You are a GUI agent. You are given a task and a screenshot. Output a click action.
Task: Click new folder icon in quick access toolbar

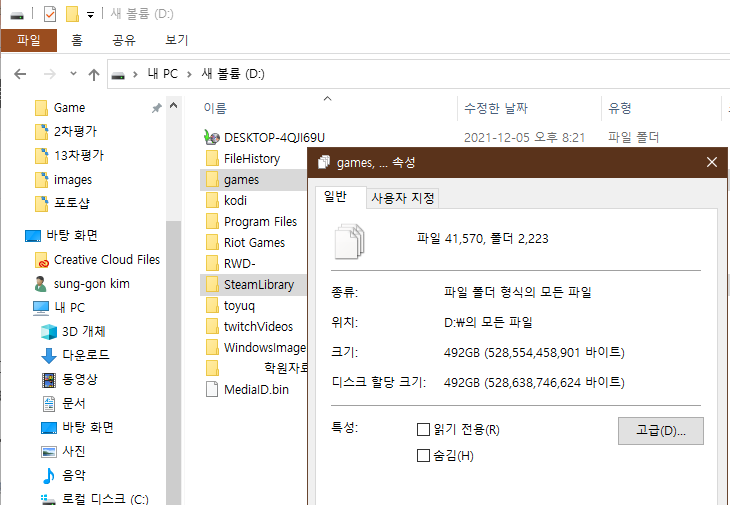(72, 13)
